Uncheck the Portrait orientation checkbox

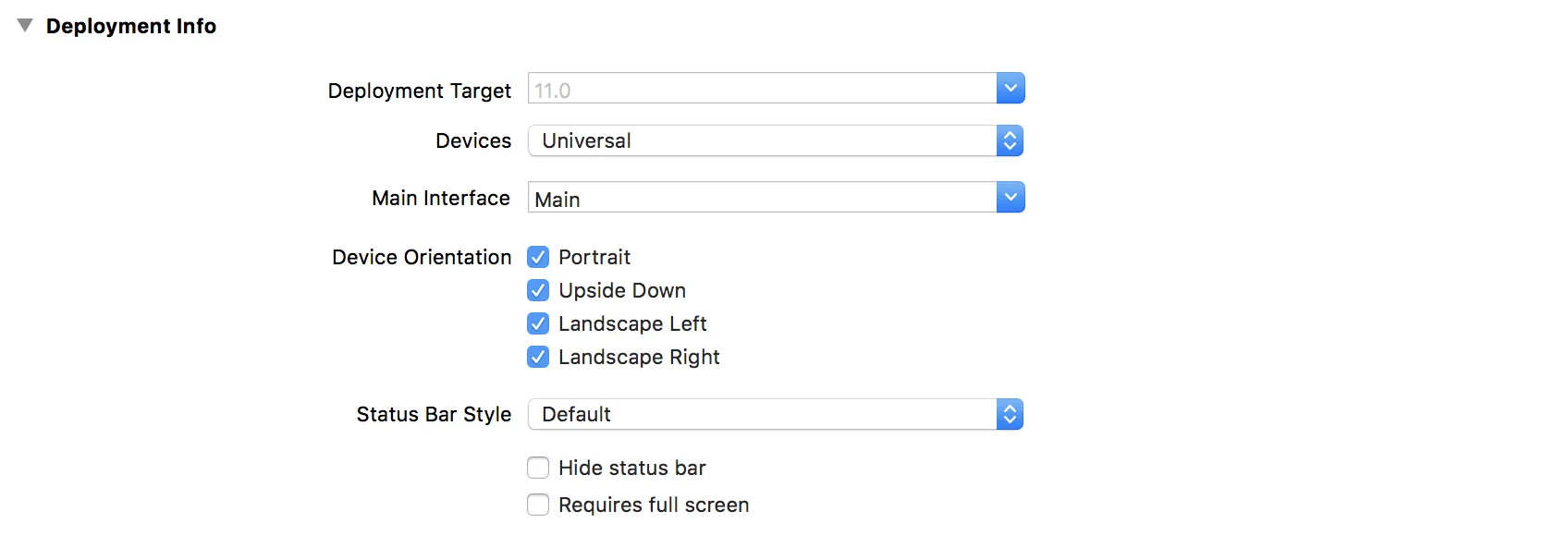click(538, 257)
